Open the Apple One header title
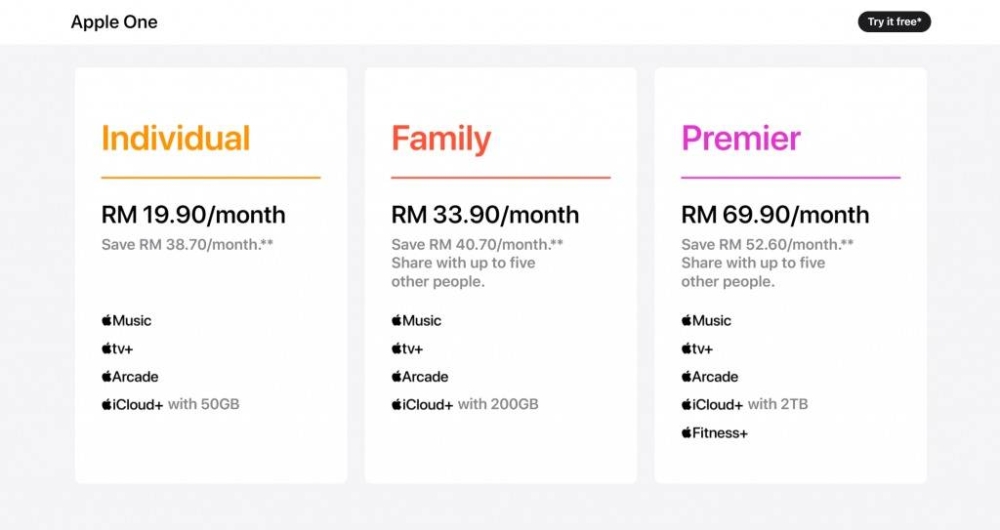This screenshot has width=1000, height=530. click(114, 22)
